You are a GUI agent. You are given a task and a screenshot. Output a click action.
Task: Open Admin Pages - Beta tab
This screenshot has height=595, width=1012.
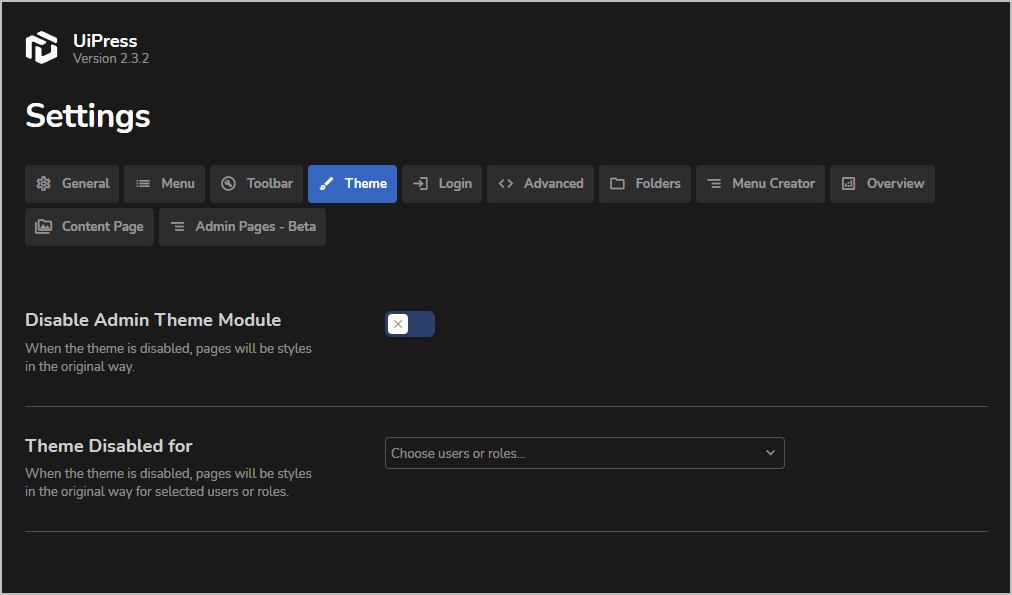coord(243,227)
